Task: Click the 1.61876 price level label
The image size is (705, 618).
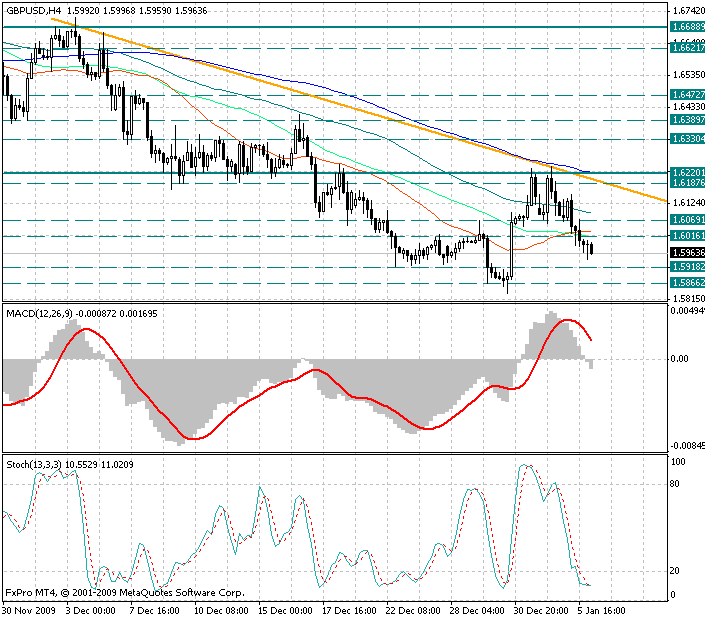Action: tap(687, 182)
